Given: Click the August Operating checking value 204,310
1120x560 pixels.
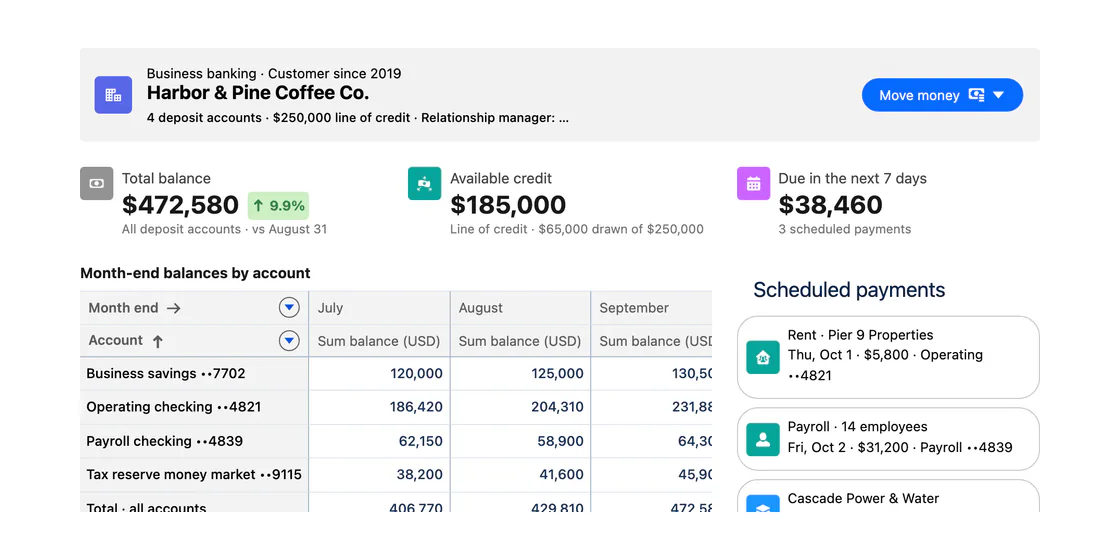Looking at the screenshot, I should click(557, 407).
